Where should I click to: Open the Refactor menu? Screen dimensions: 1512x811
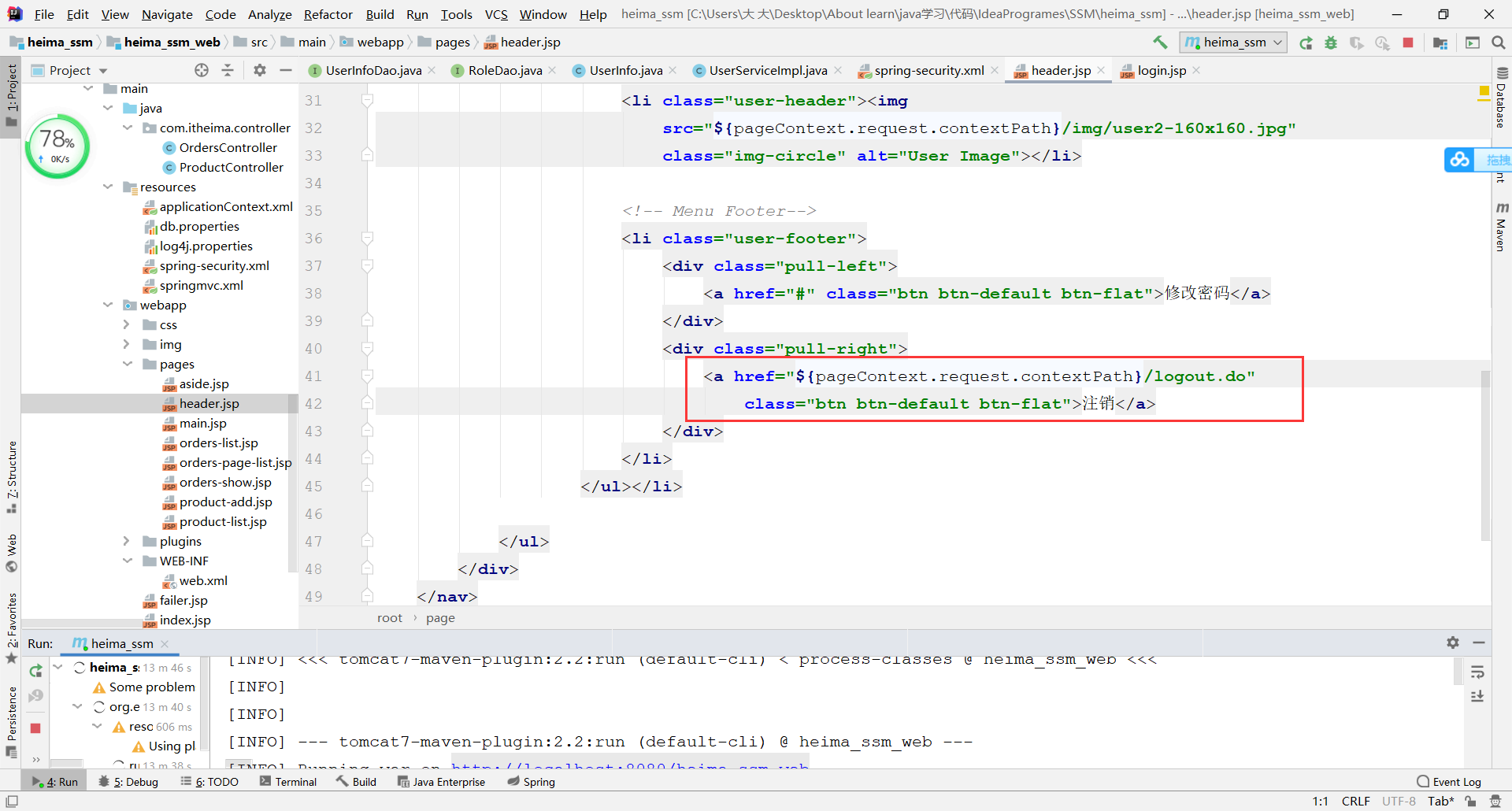click(x=328, y=14)
